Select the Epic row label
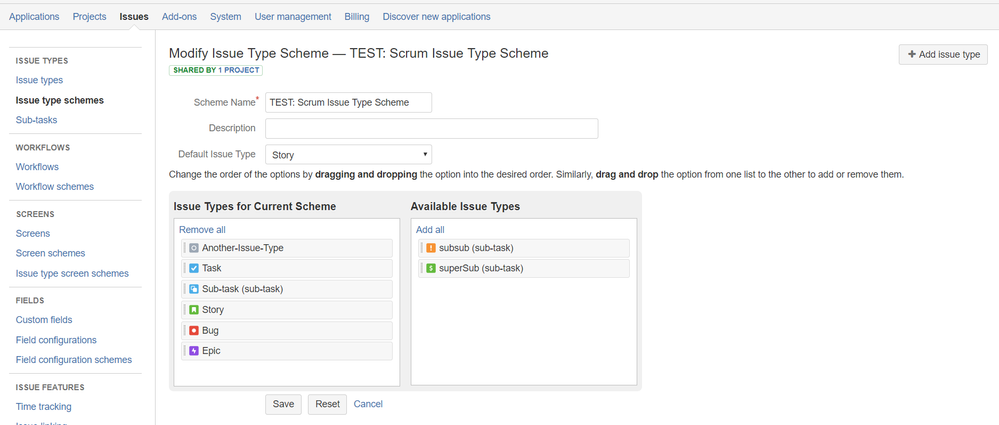The image size is (999, 425). [212, 350]
